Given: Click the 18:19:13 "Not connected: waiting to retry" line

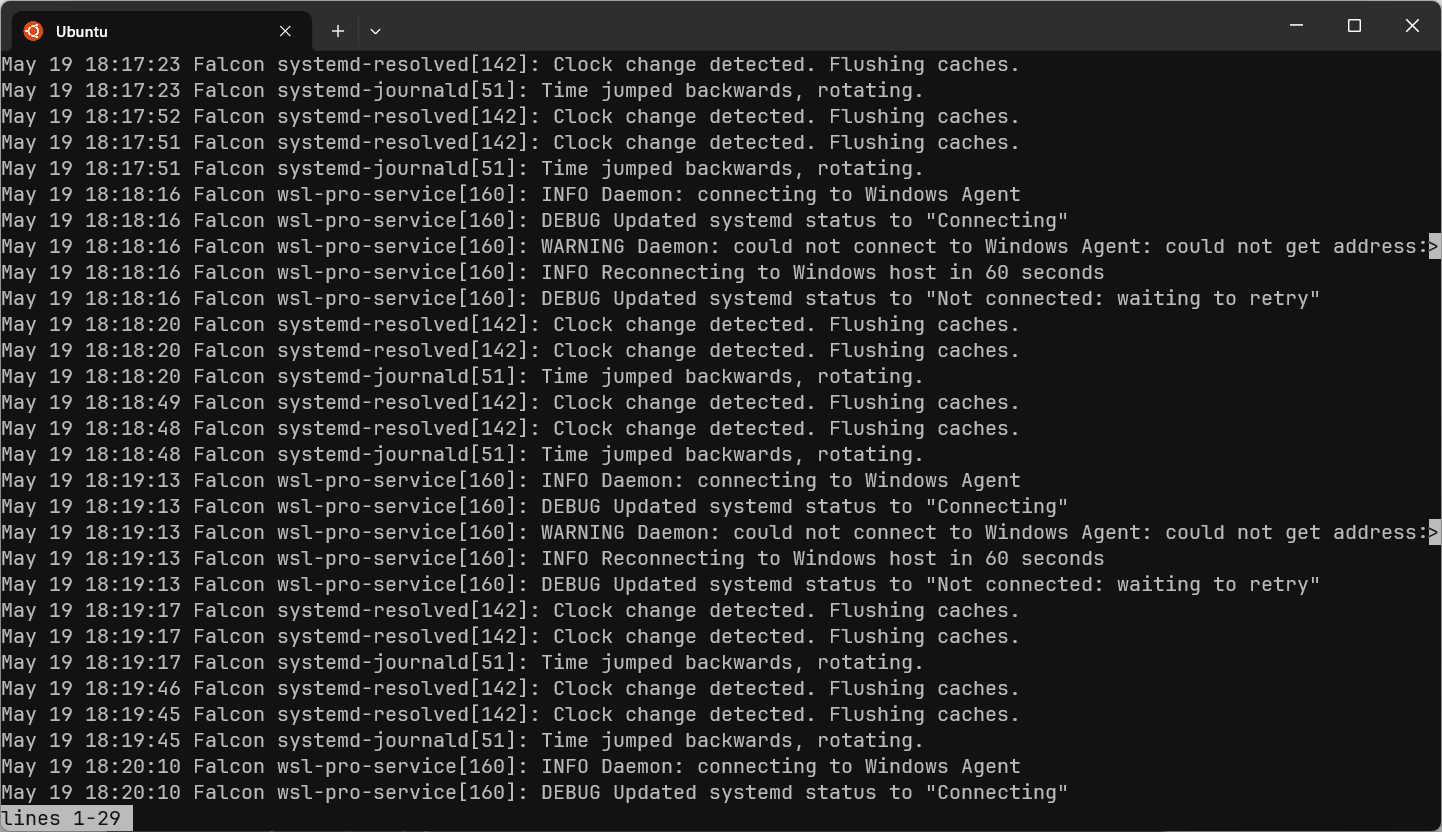Looking at the screenshot, I should tap(660, 584).
